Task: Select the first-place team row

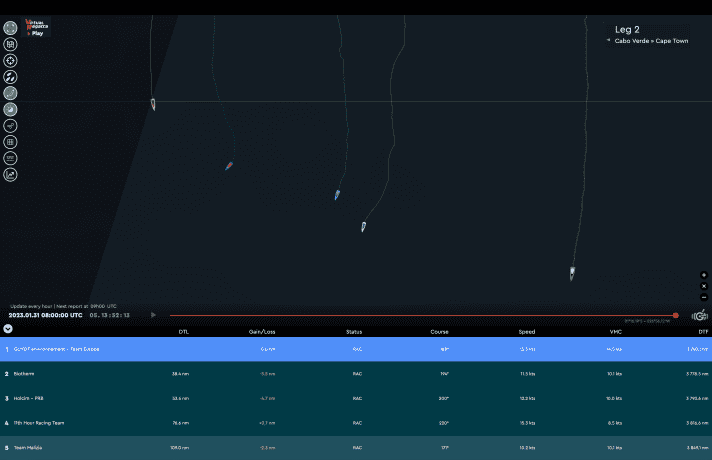Action: click(356, 349)
